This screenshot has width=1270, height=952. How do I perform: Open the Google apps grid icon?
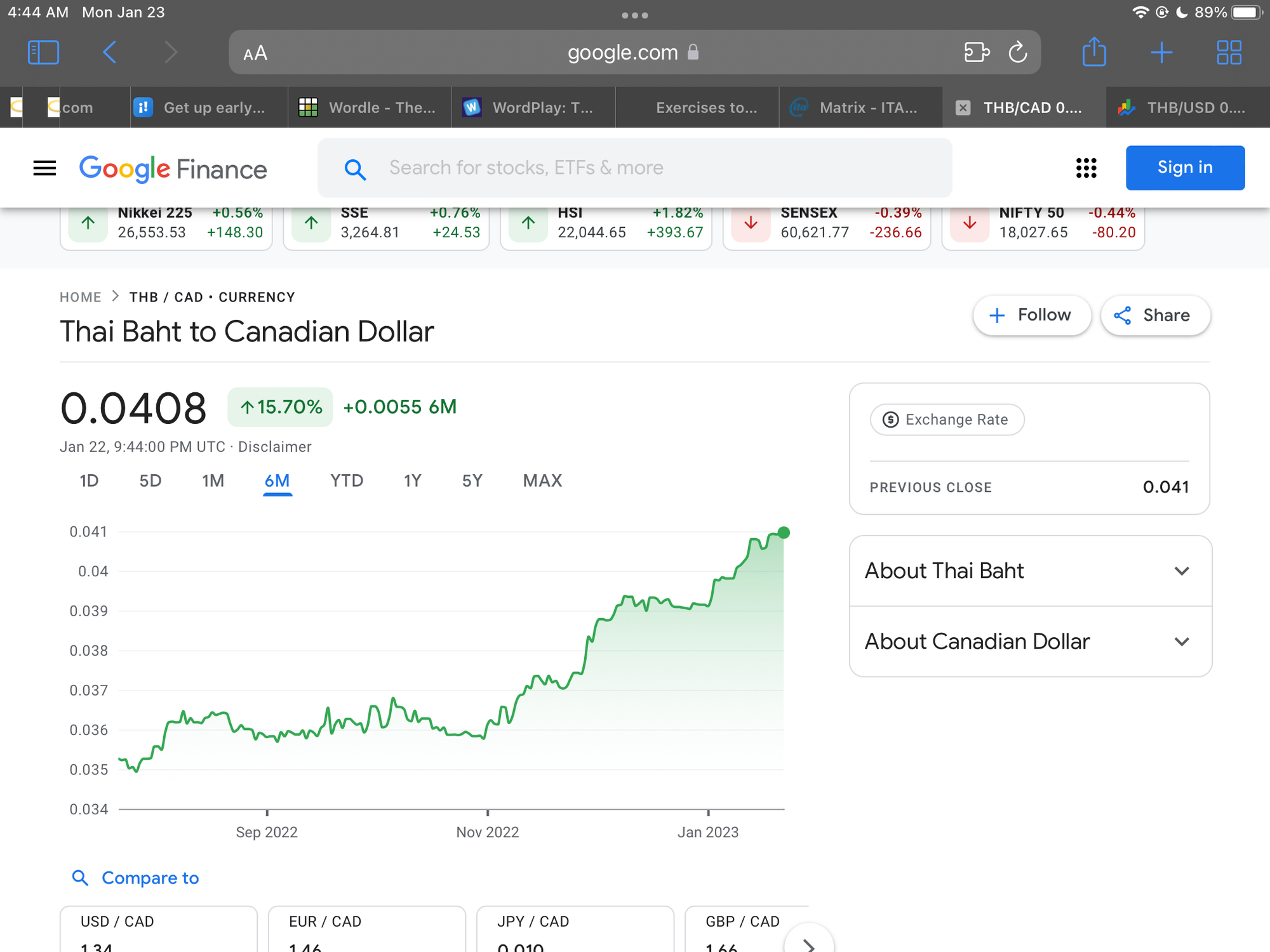(1086, 168)
